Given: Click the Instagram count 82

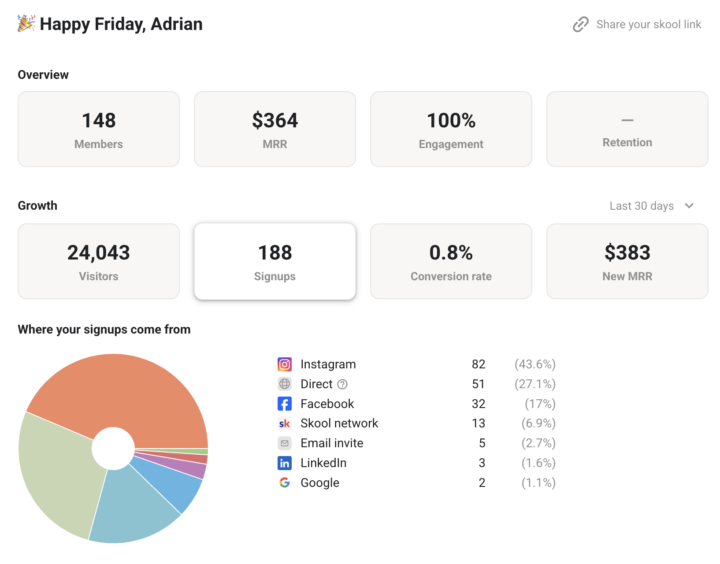Looking at the screenshot, I should pyautogui.click(x=478, y=364).
